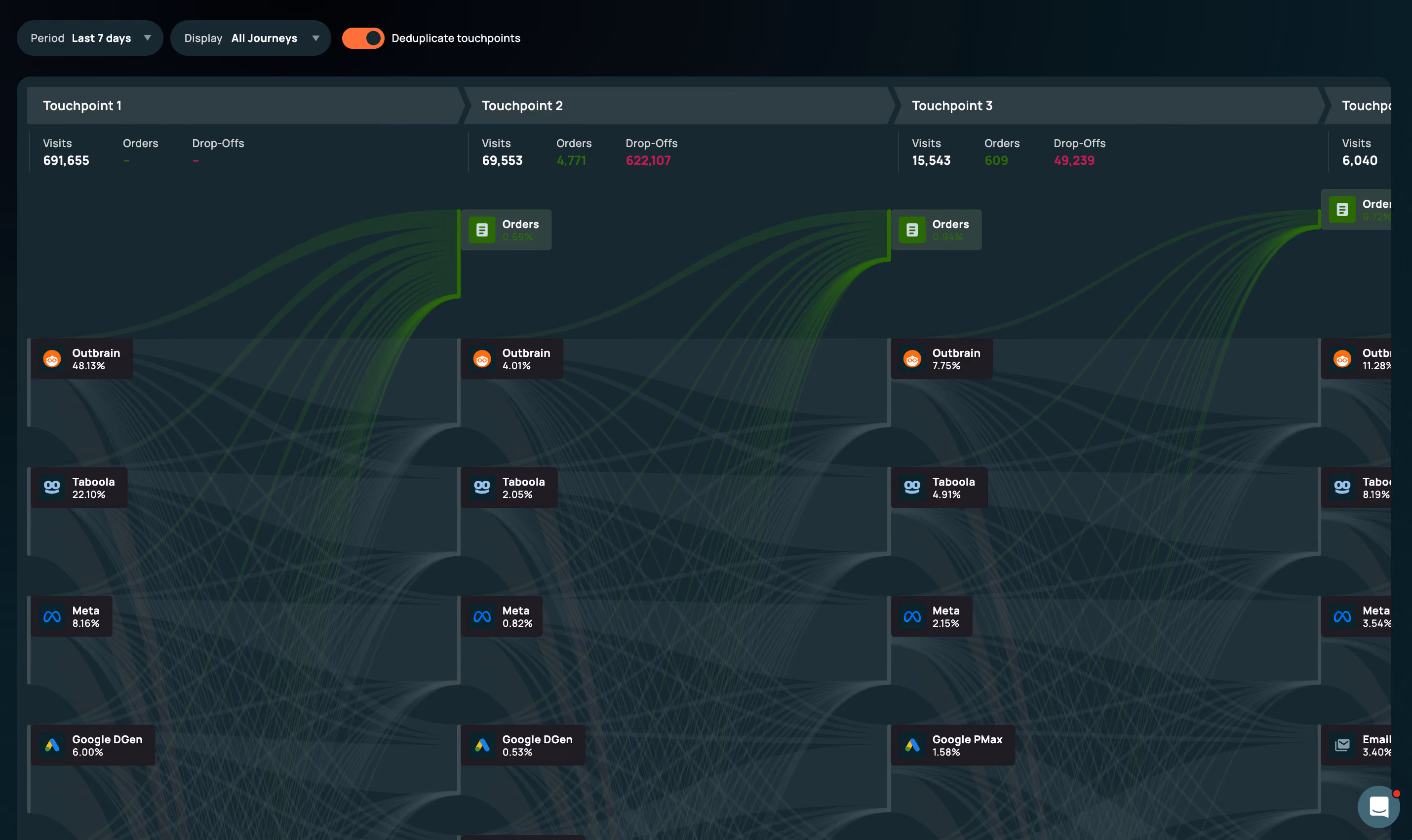Click the Orders icon under Touchpoint 3
1412x840 pixels.
[x=912, y=230]
